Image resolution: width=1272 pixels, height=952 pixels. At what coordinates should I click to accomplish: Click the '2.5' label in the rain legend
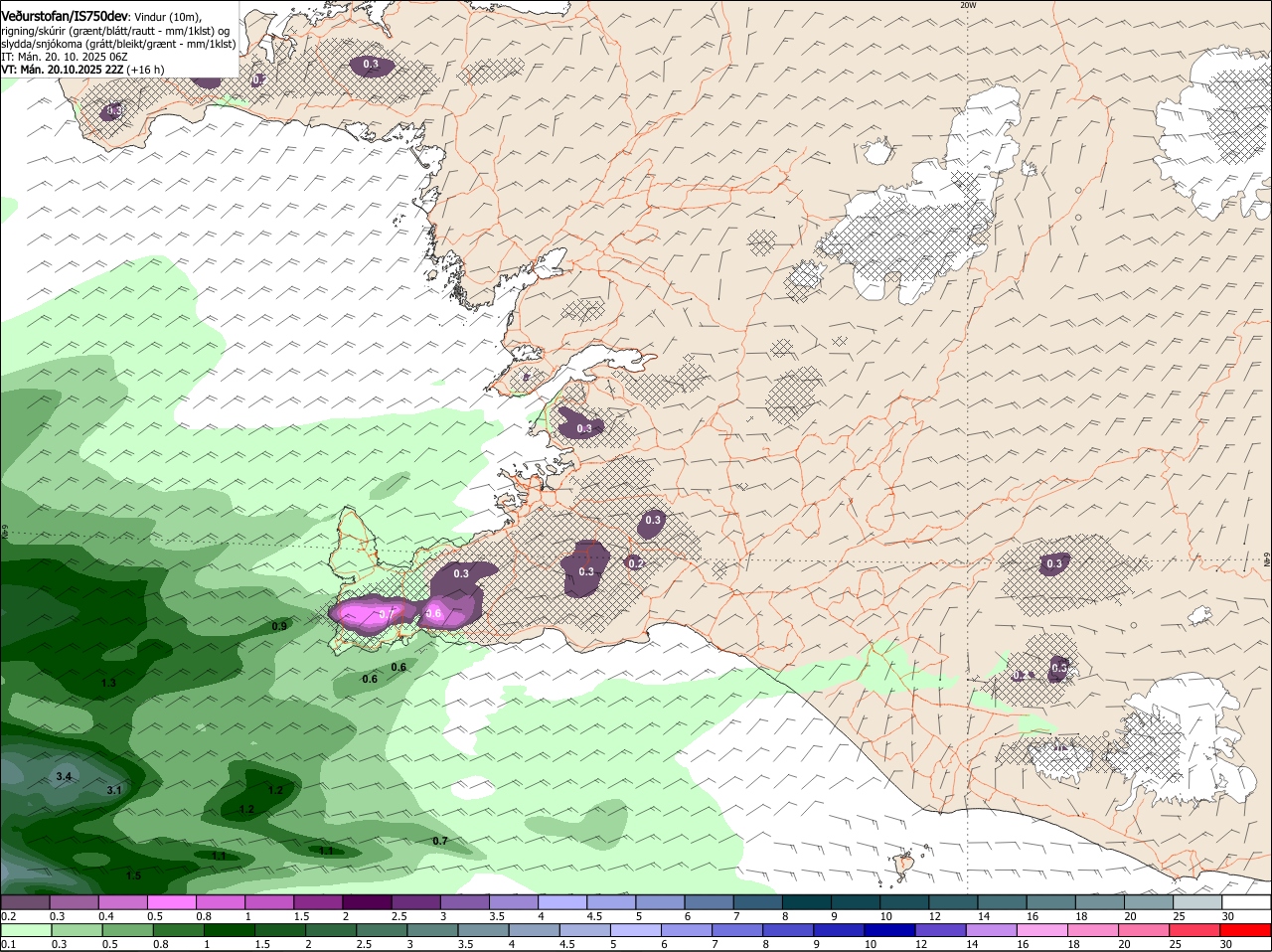tap(364, 944)
